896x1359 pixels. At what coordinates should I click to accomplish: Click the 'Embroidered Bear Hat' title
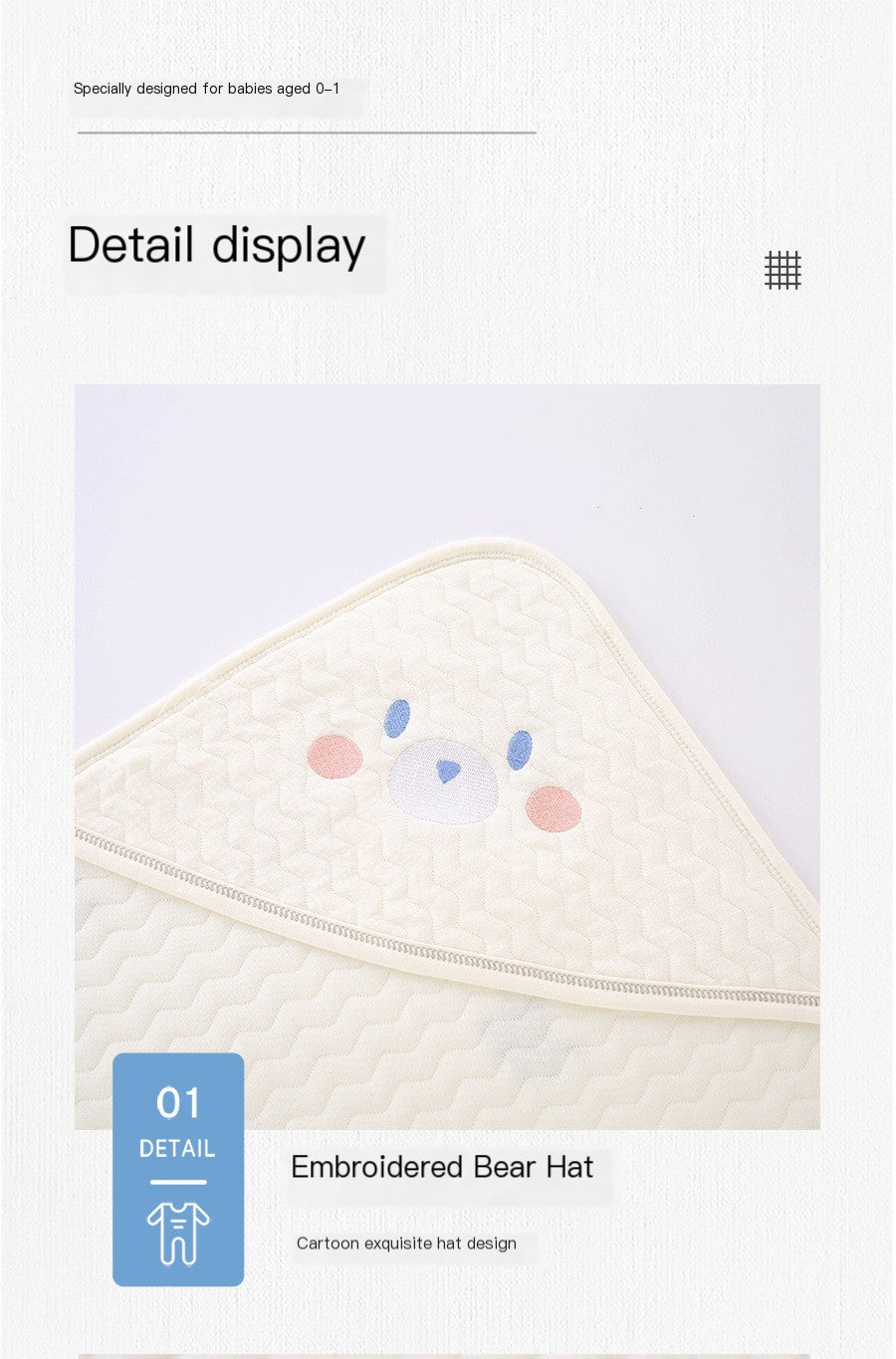coord(442,1167)
